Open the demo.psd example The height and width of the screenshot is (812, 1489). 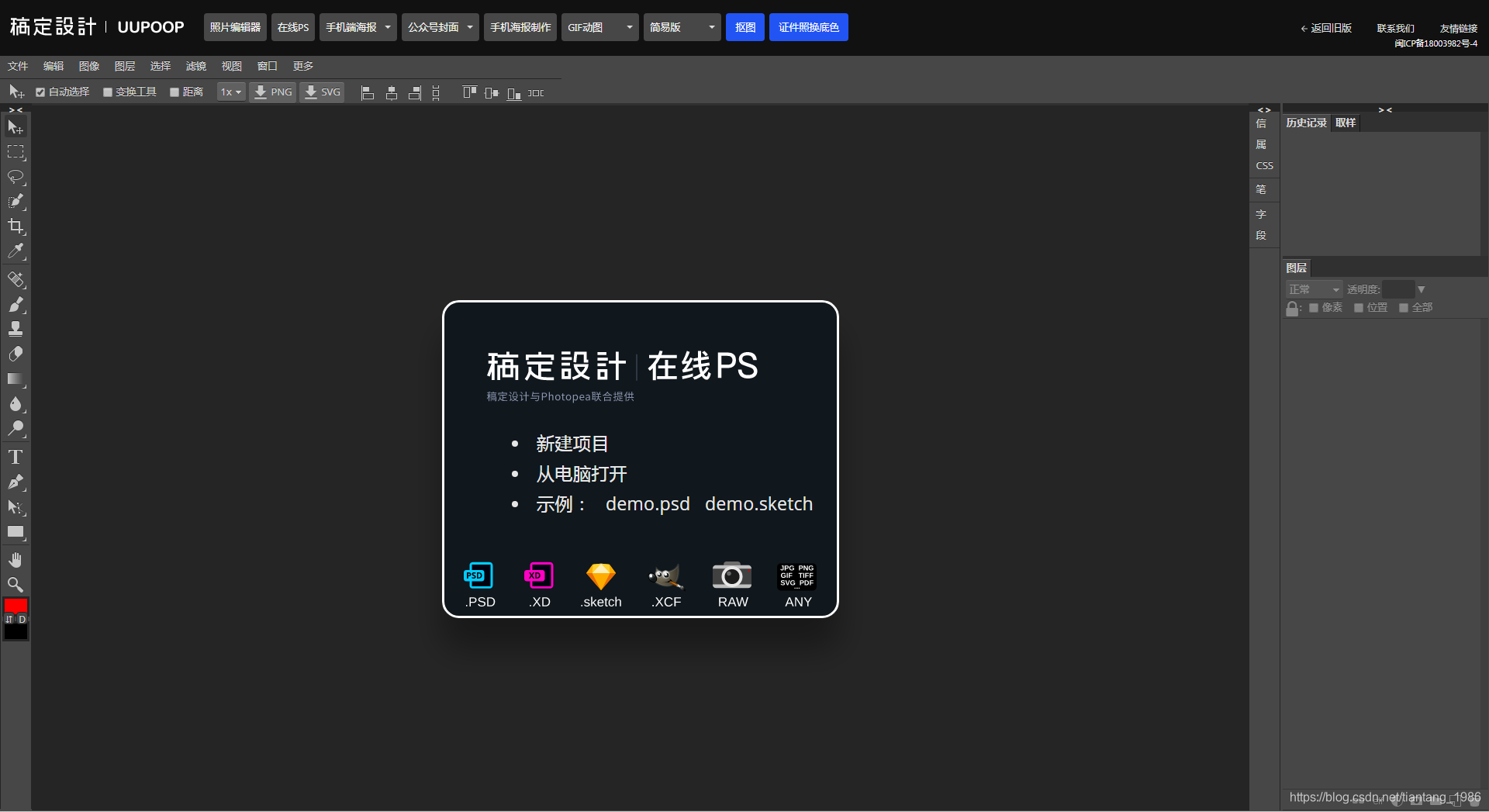[648, 504]
